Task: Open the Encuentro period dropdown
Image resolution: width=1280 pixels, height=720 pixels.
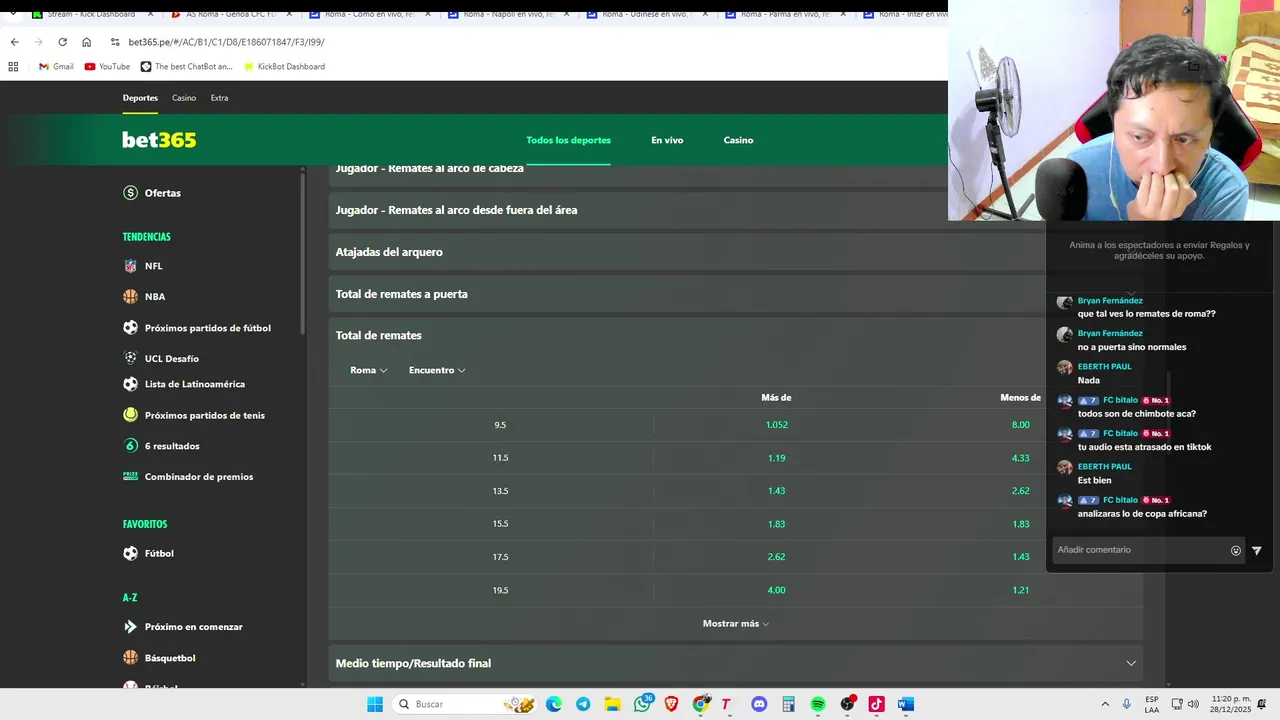Action: (437, 370)
